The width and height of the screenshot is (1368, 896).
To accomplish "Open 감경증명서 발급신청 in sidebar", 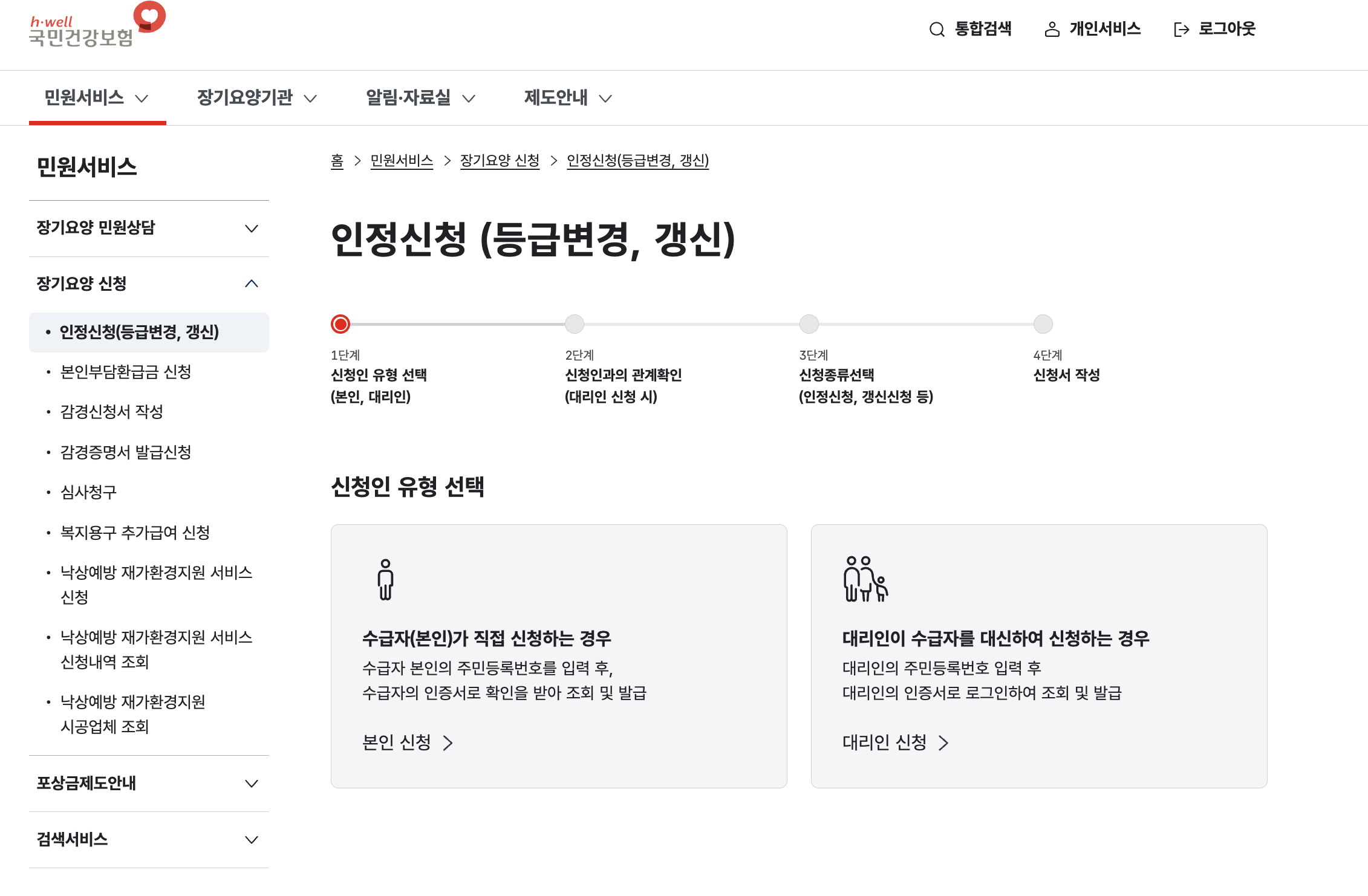I will click(x=126, y=452).
